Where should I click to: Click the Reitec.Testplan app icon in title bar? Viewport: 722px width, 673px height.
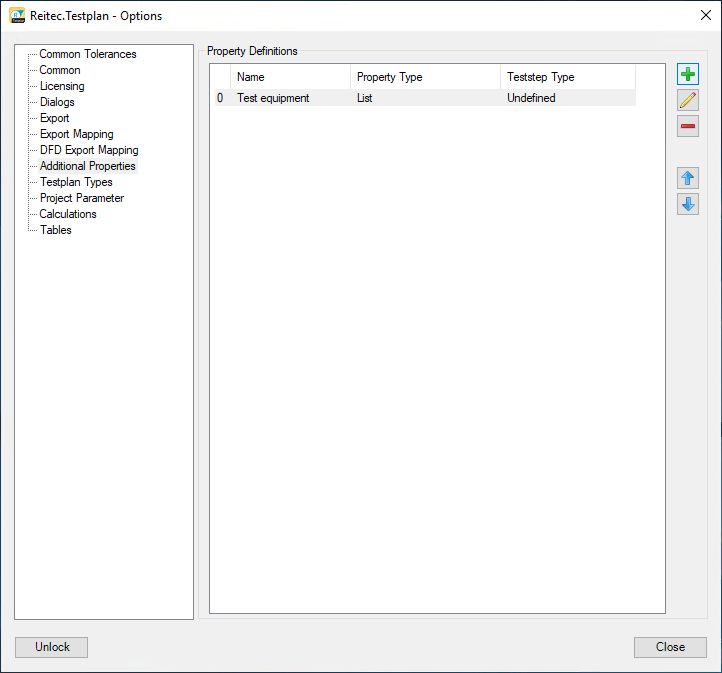(x=17, y=15)
